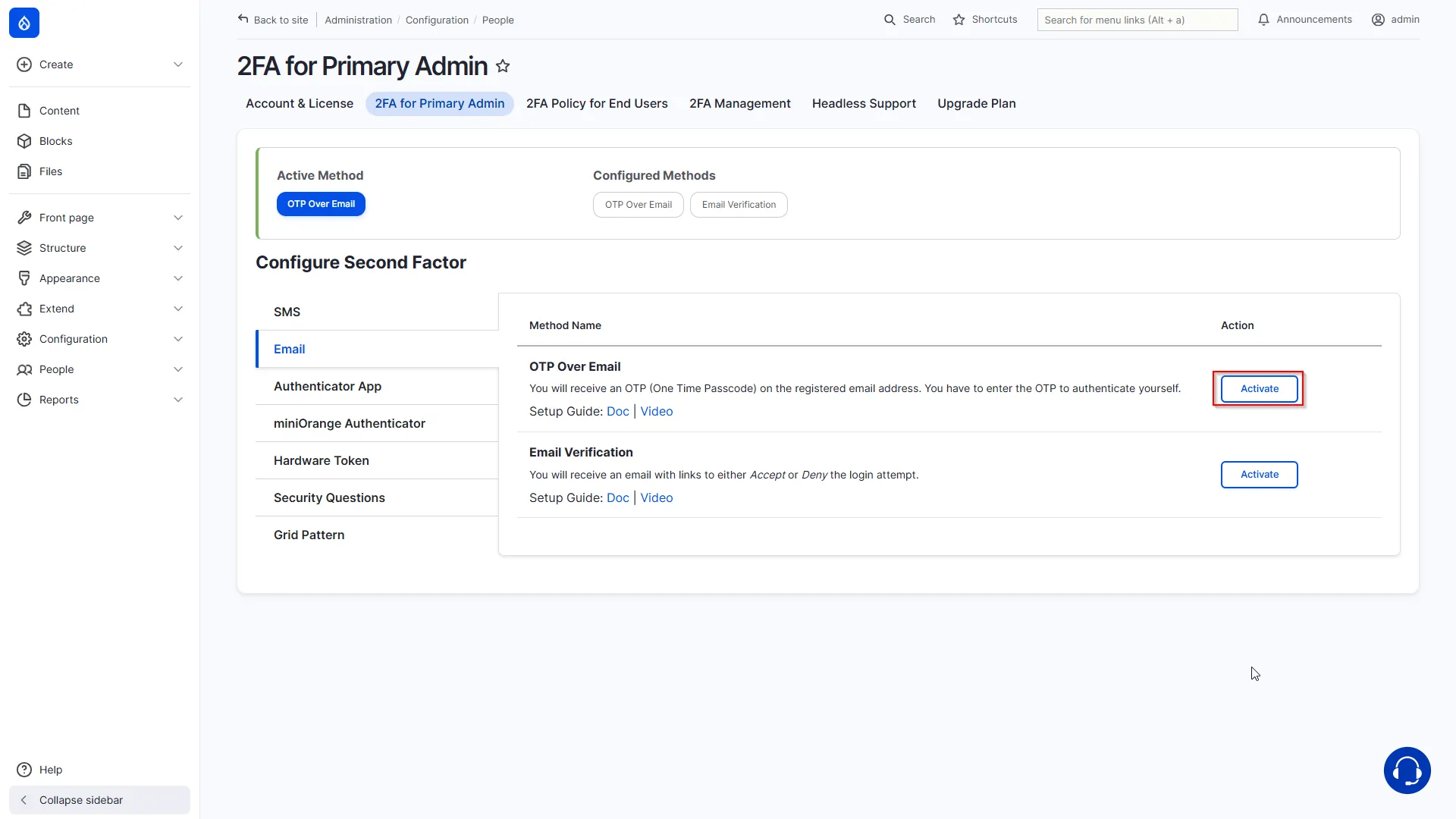Expand the Configuration chevron
Viewport: 1456px width, 819px height.
(x=178, y=339)
